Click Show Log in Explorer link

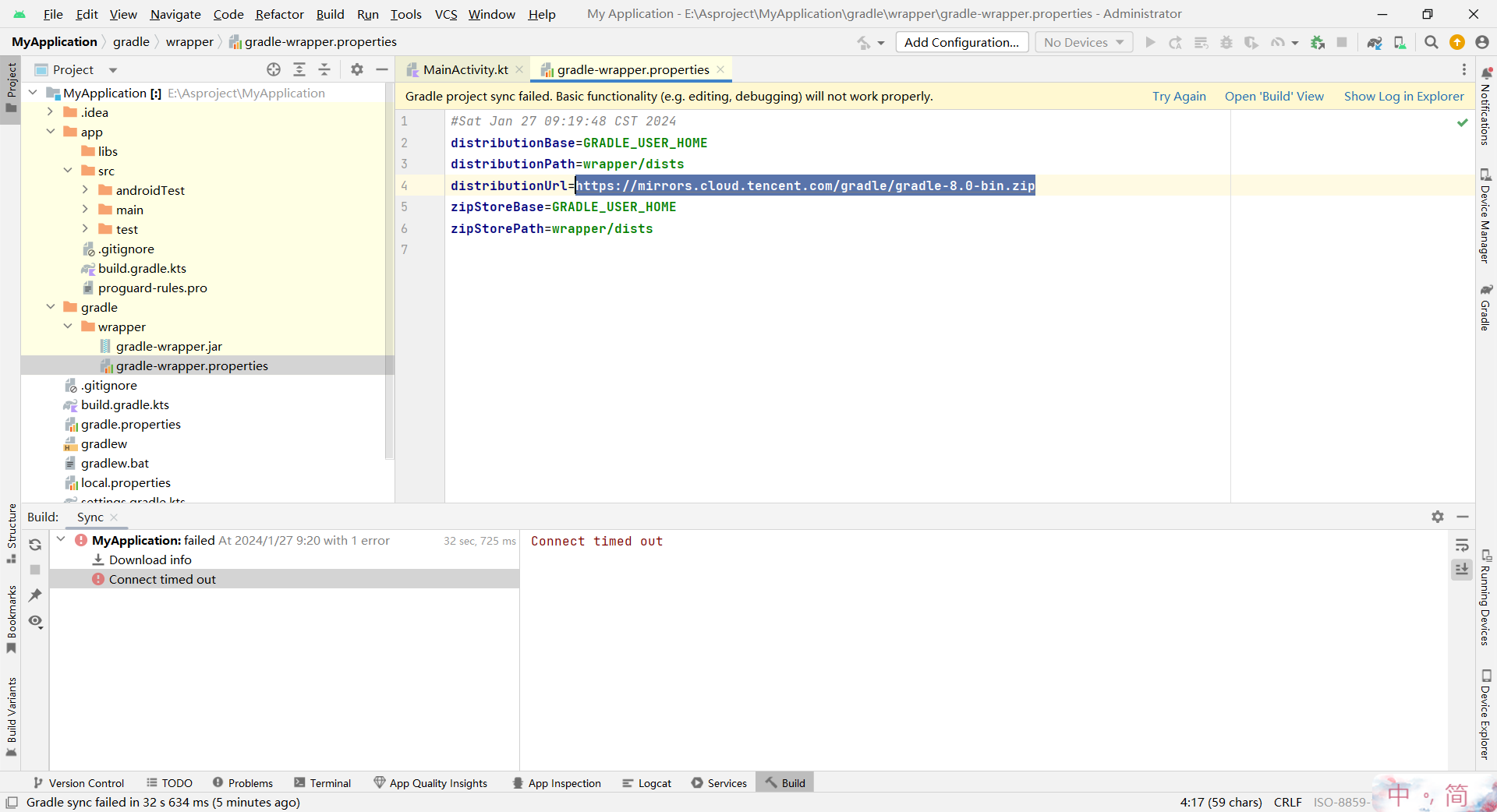click(x=1404, y=97)
